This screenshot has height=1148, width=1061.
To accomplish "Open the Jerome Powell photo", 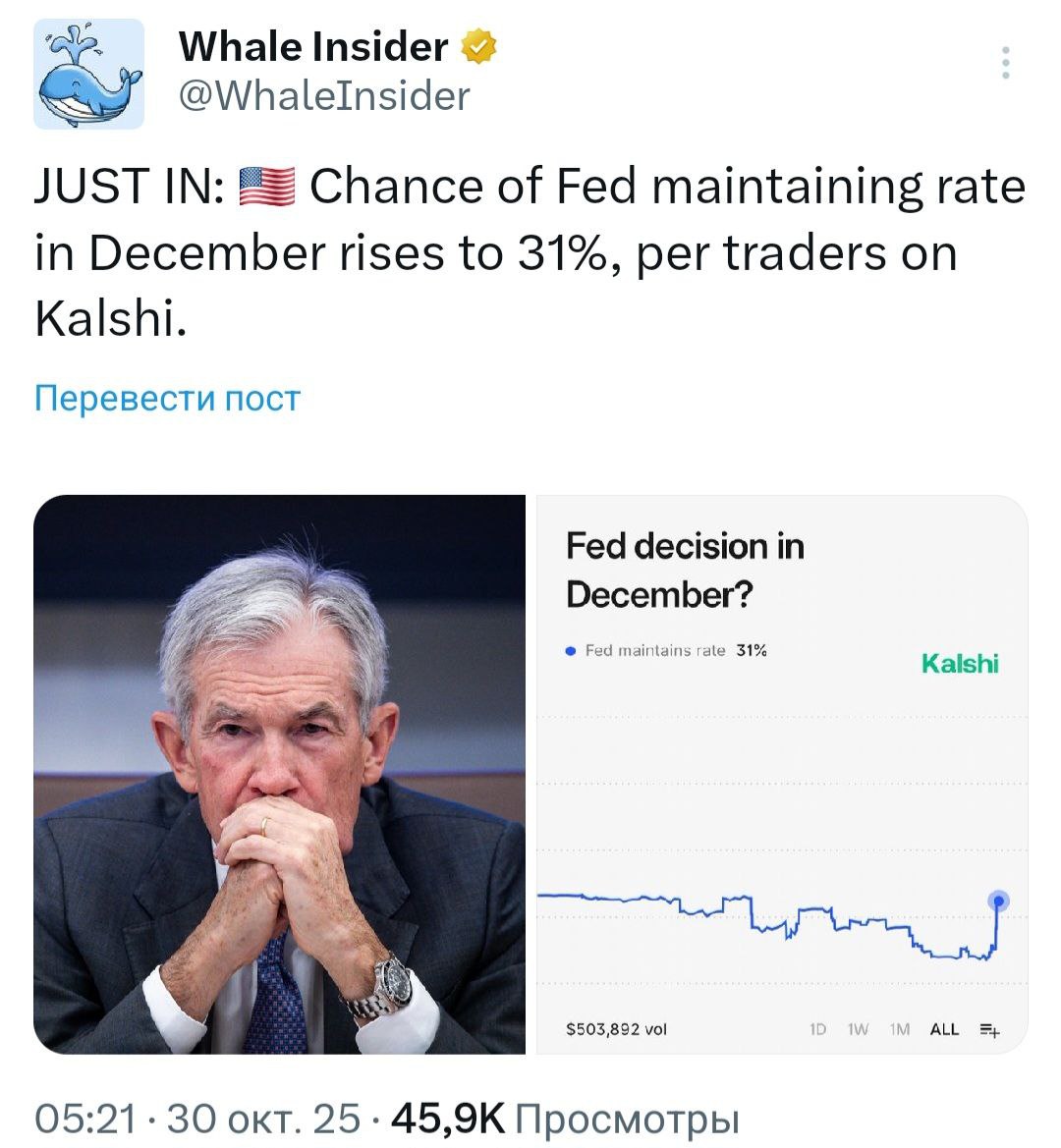I will pos(280,774).
